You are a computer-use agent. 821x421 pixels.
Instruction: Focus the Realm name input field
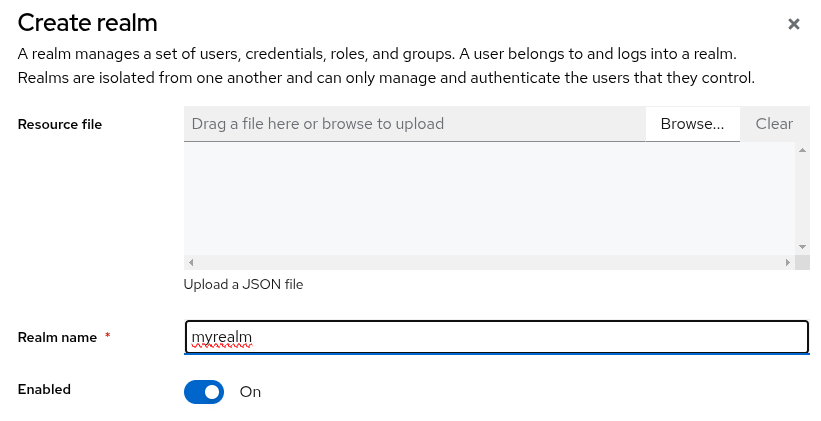pyautogui.click(x=496, y=337)
